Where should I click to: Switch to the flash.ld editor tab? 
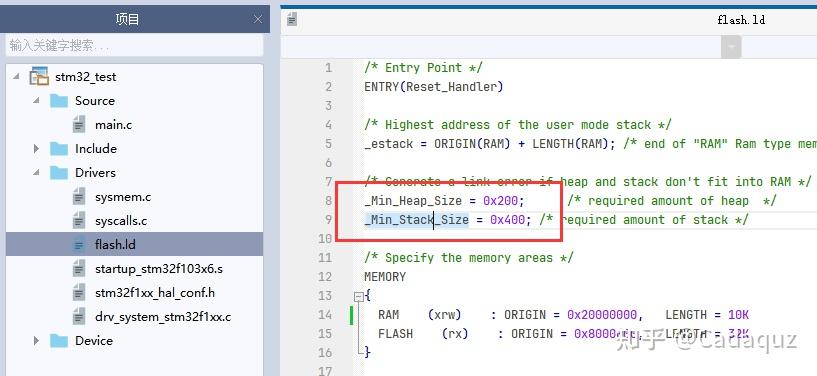coord(741,20)
